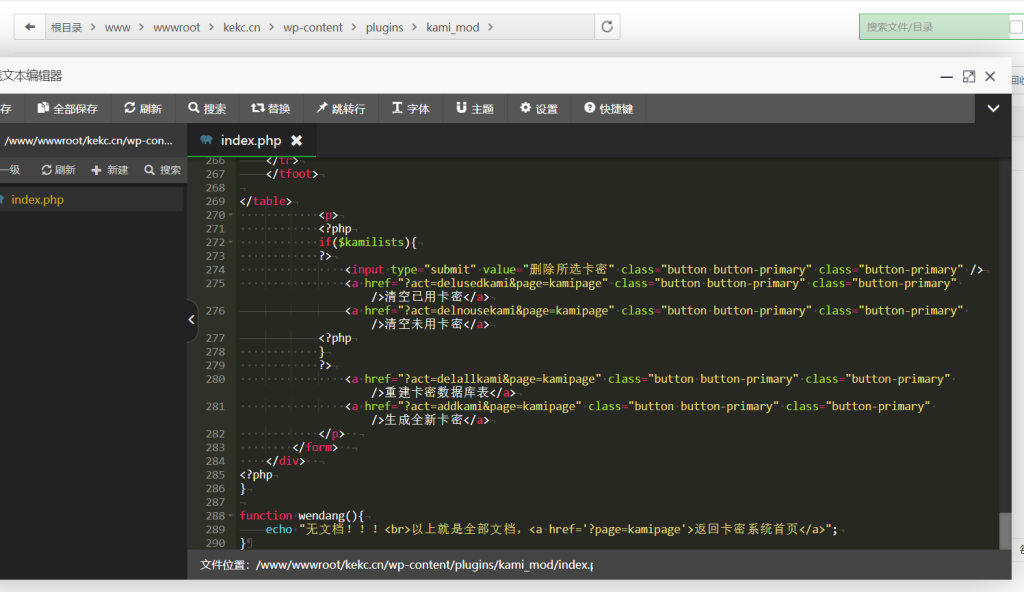1024x592 pixels.
Task: Open 搜索 (search) in the top editor toolbar
Action: coord(207,108)
